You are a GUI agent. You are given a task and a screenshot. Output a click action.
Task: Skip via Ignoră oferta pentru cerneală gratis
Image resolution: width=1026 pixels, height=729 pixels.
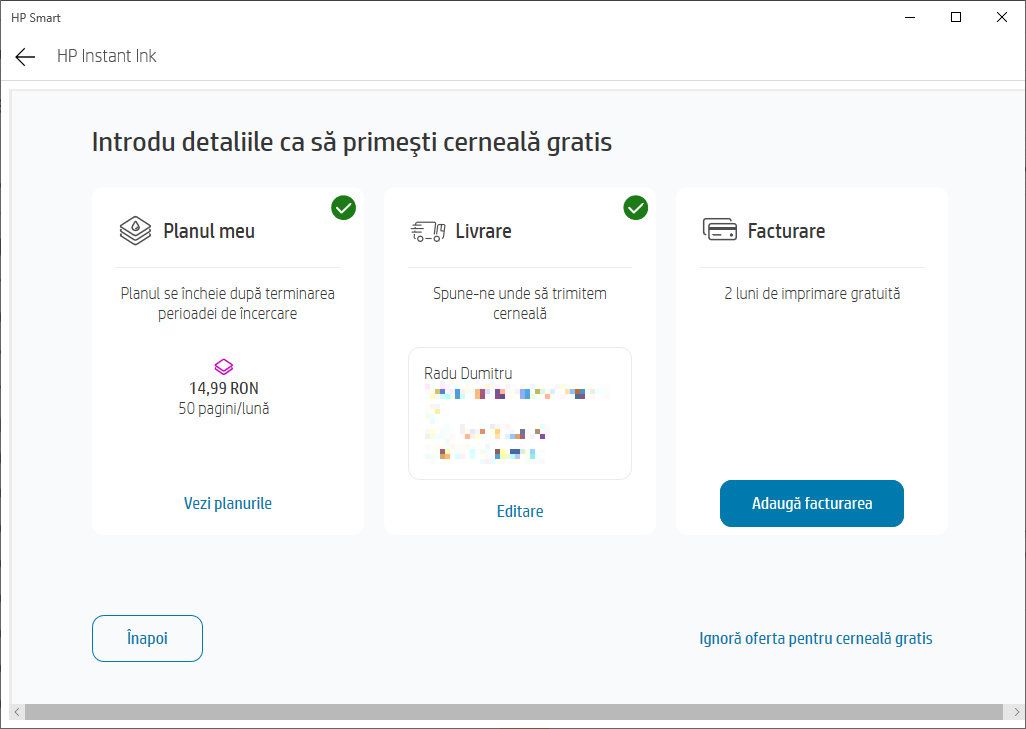(816, 638)
